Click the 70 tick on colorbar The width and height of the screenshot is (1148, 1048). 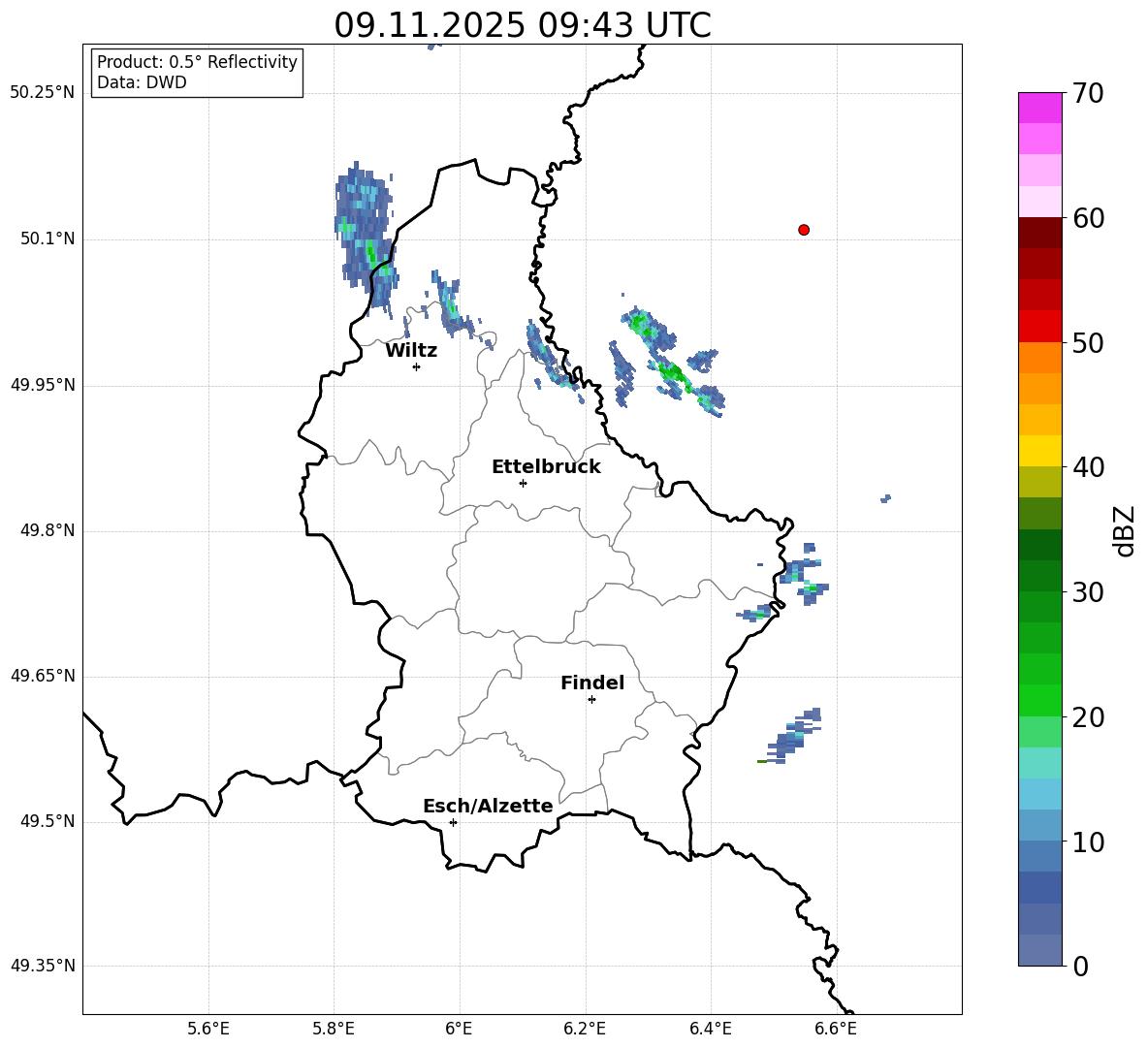tap(1087, 93)
